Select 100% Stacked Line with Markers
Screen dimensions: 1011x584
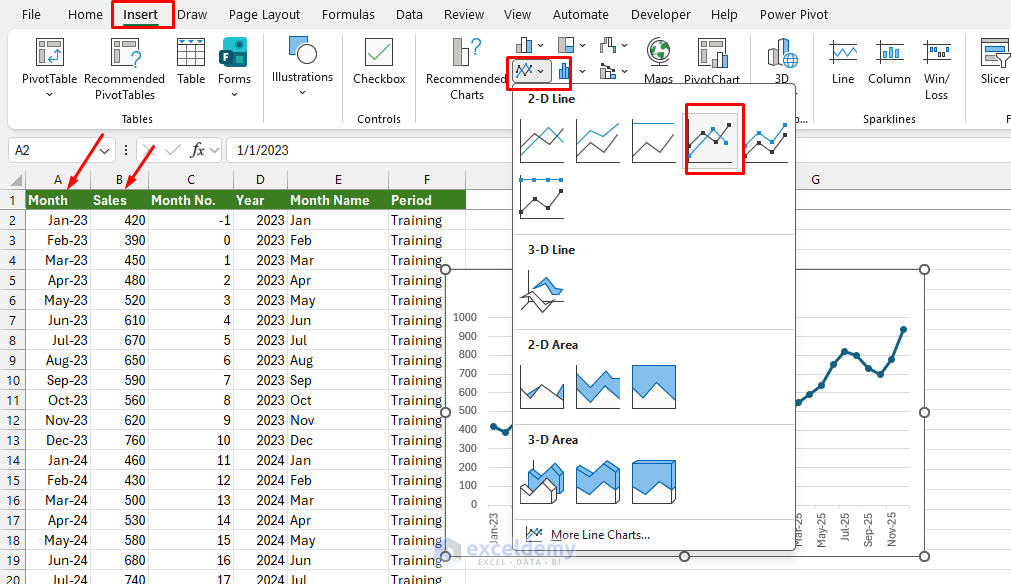coord(542,198)
